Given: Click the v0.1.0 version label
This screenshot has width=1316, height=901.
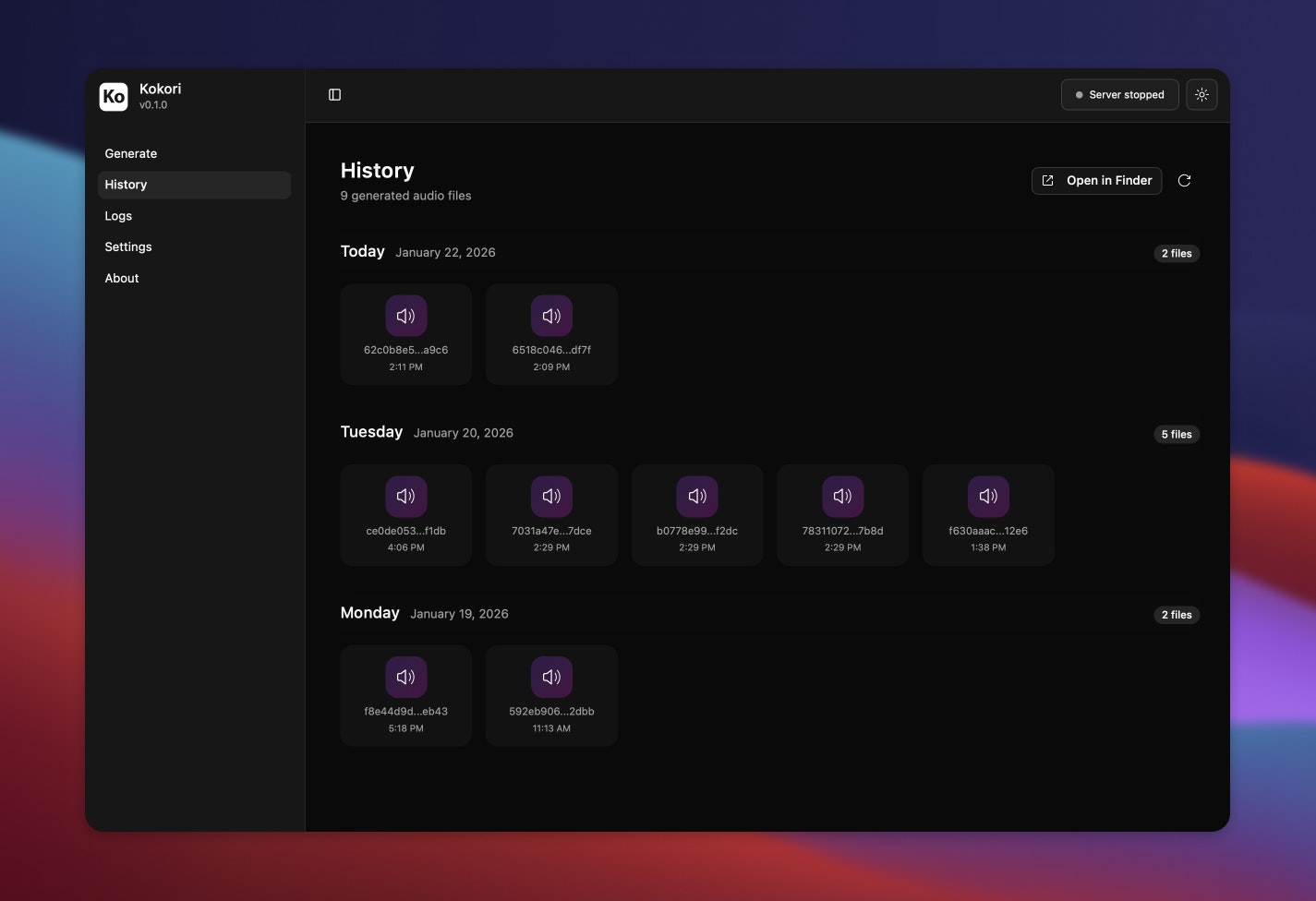Looking at the screenshot, I should pyautogui.click(x=153, y=105).
